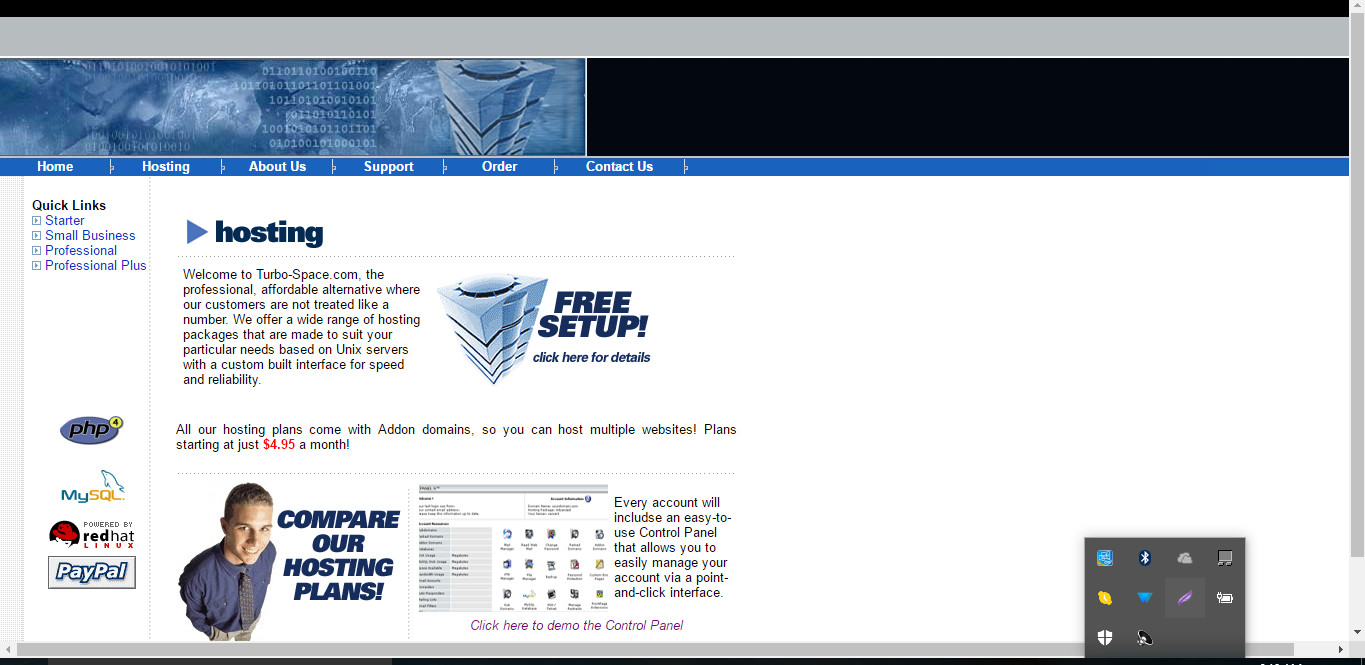Select Support in the navigation bar
This screenshot has height=665, width=1365.
click(x=389, y=167)
